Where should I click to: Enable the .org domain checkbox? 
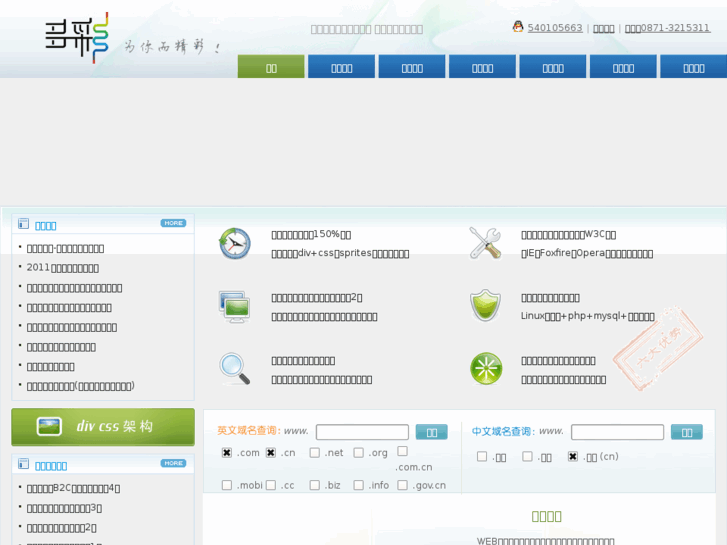click(x=358, y=453)
